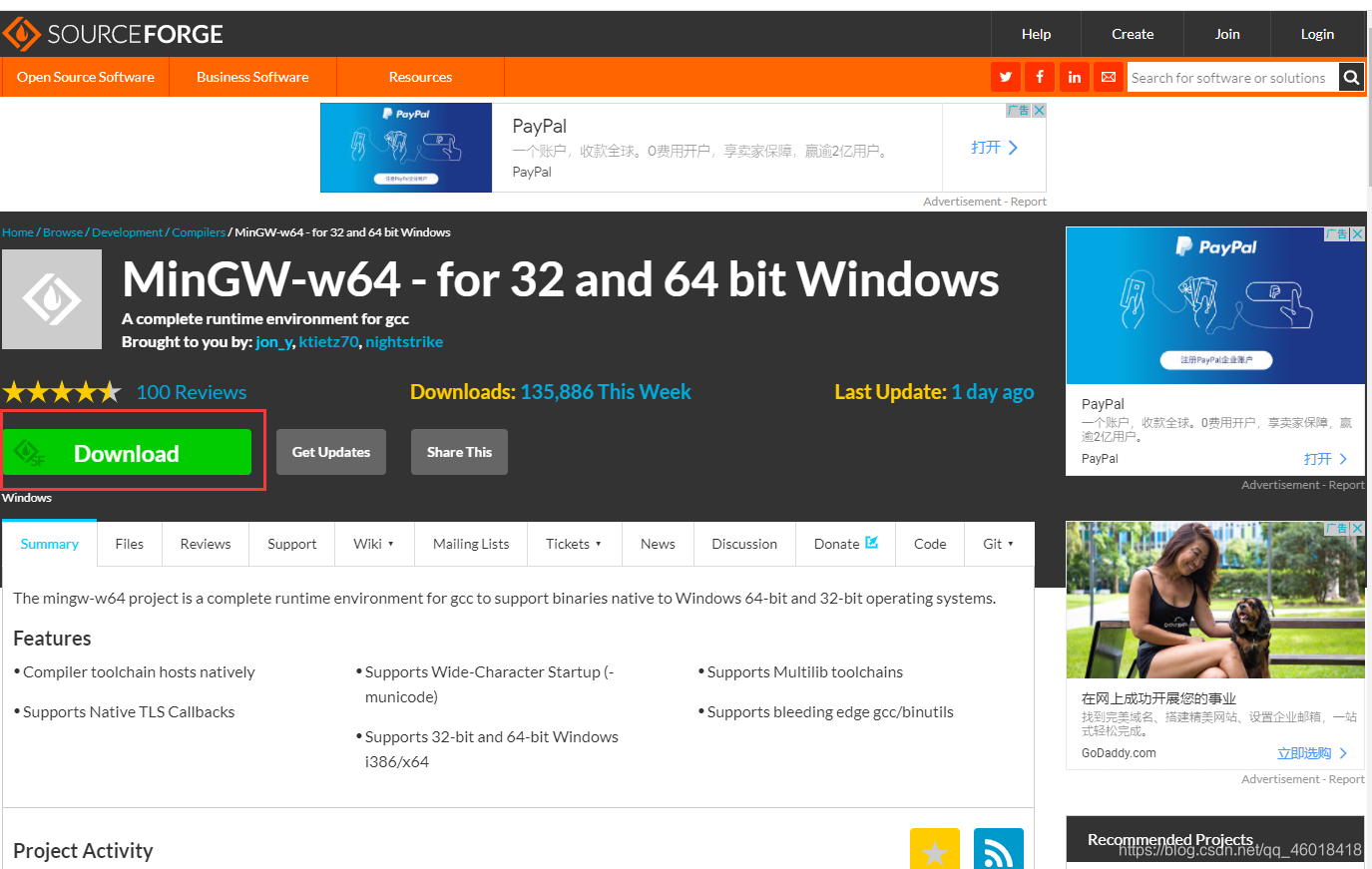Open the Mailing Lists tab
The image size is (1372, 869).
point(471,544)
